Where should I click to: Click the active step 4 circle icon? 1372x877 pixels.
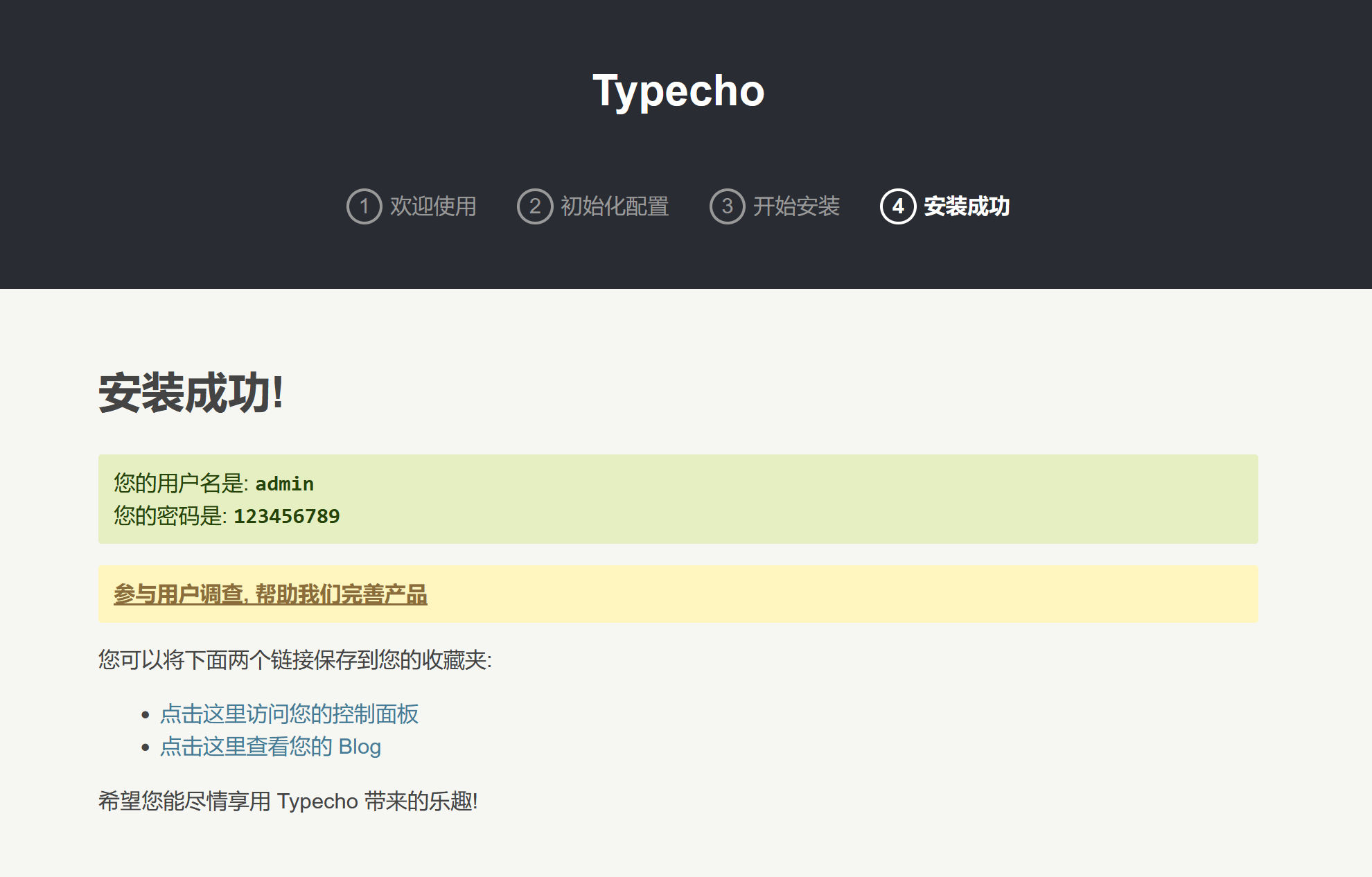(898, 206)
